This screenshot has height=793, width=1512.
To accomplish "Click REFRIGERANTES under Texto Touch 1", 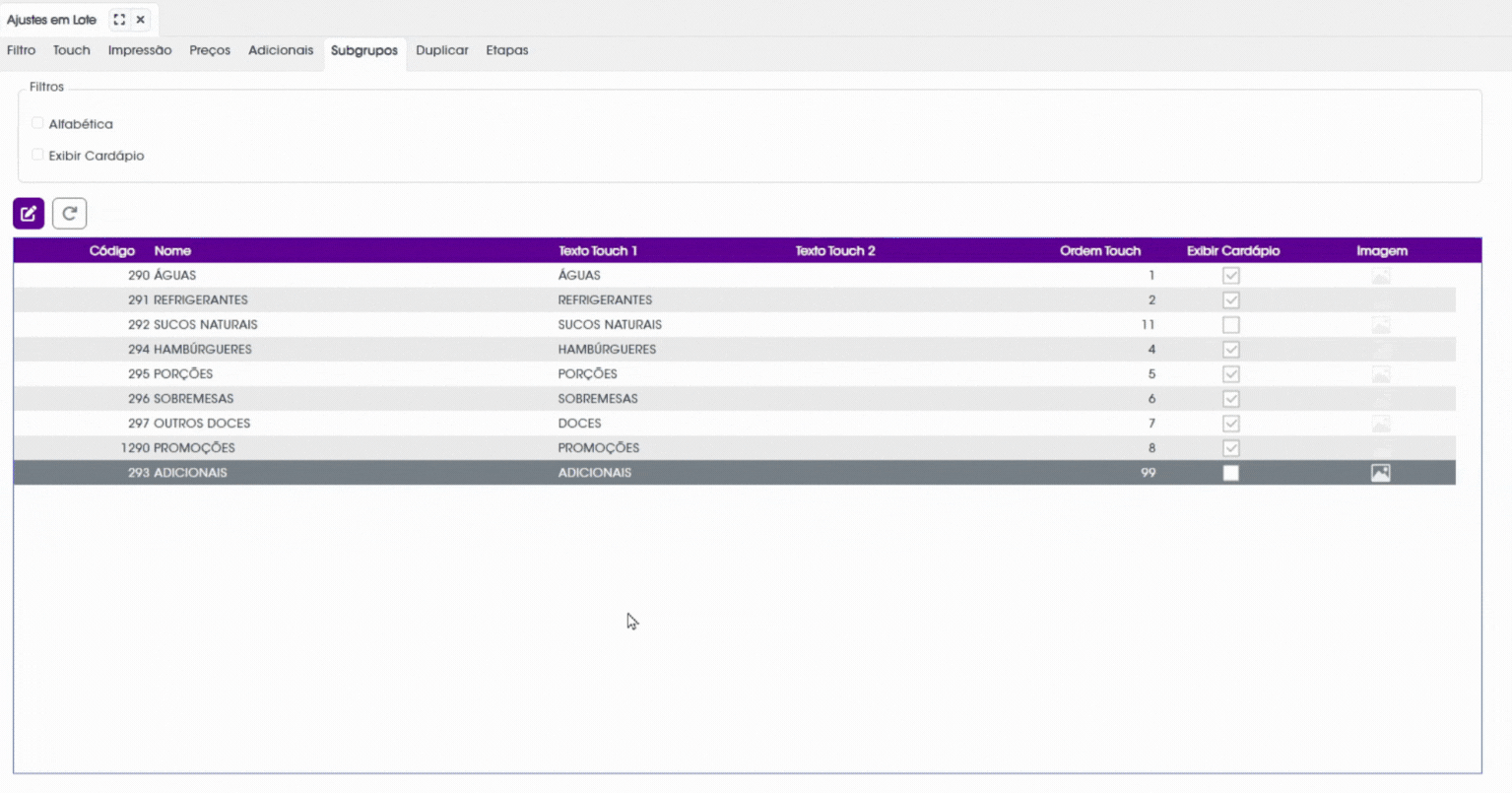I will click(605, 300).
